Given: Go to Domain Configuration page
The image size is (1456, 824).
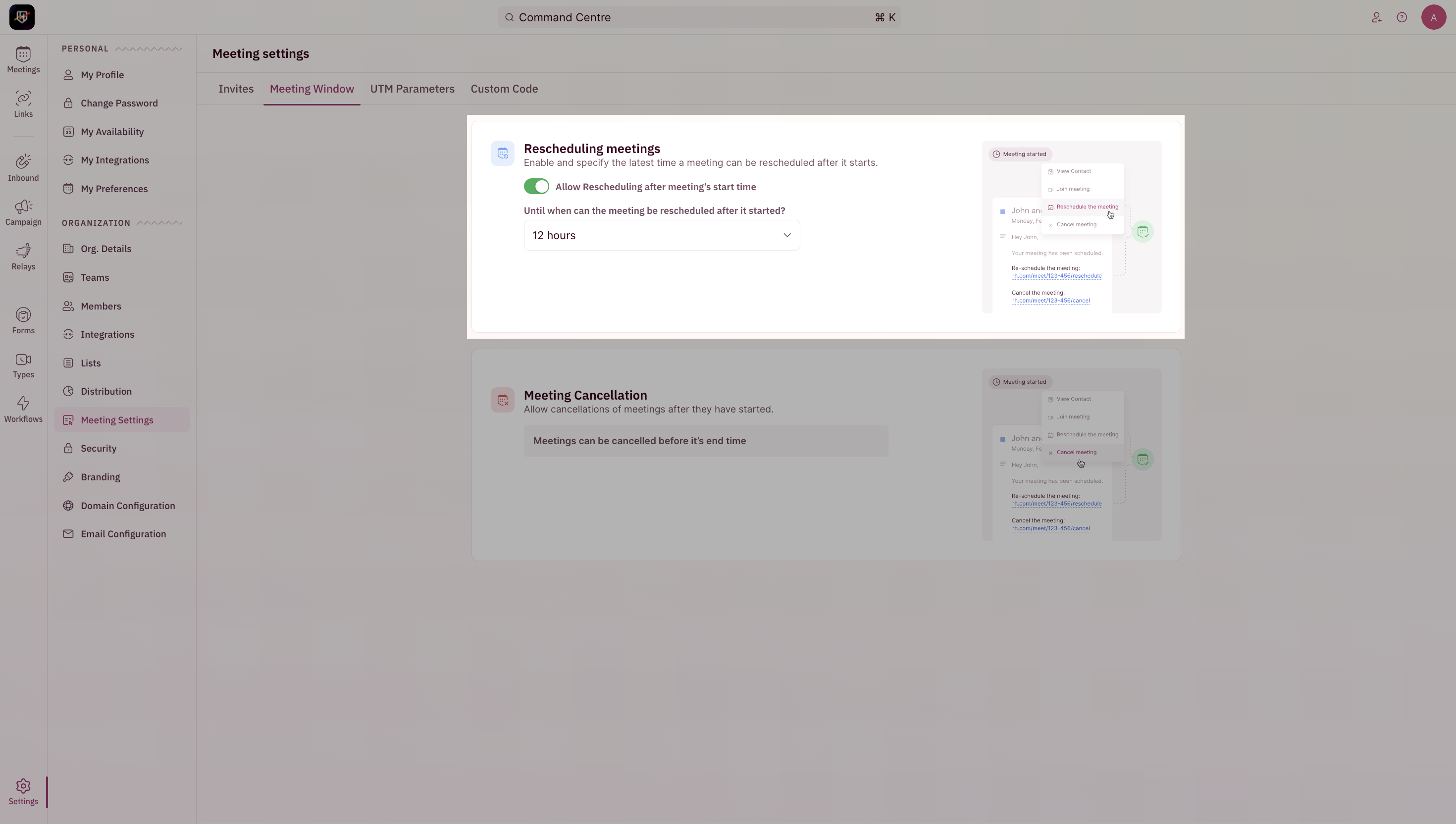Looking at the screenshot, I should [127, 506].
